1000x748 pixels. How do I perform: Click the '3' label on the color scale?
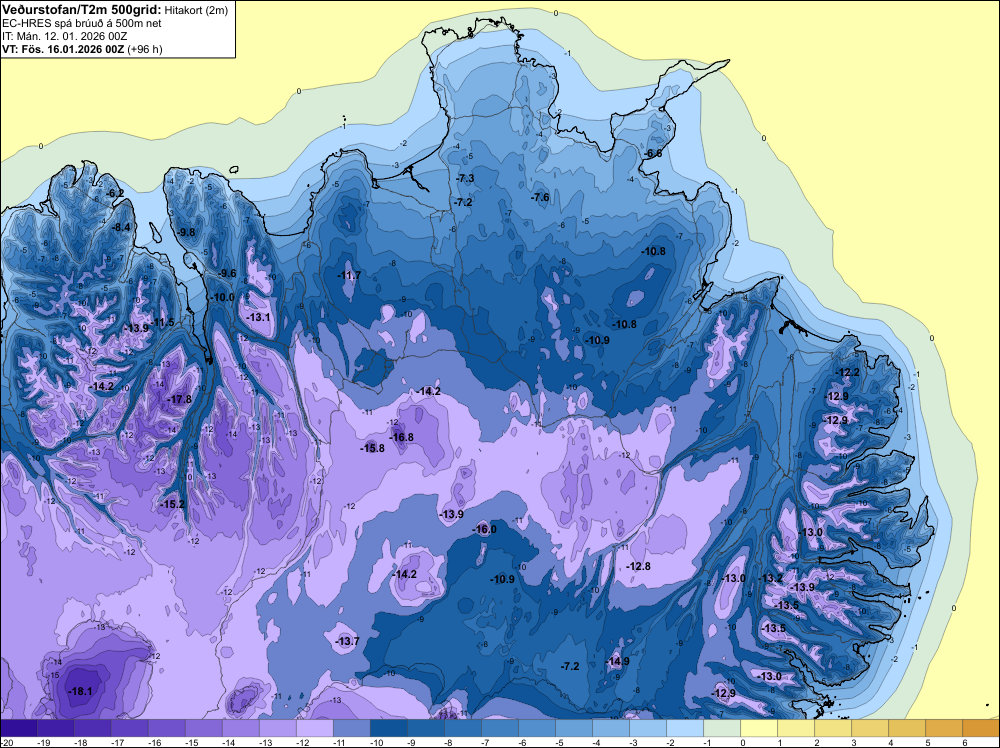coord(853,742)
